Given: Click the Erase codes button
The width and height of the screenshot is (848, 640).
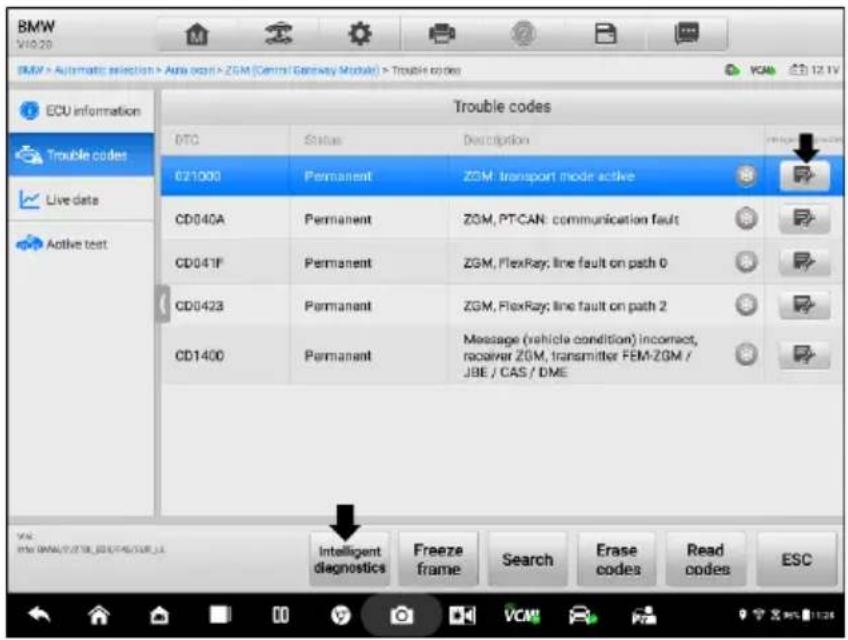Looking at the screenshot, I should (x=617, y=559).
